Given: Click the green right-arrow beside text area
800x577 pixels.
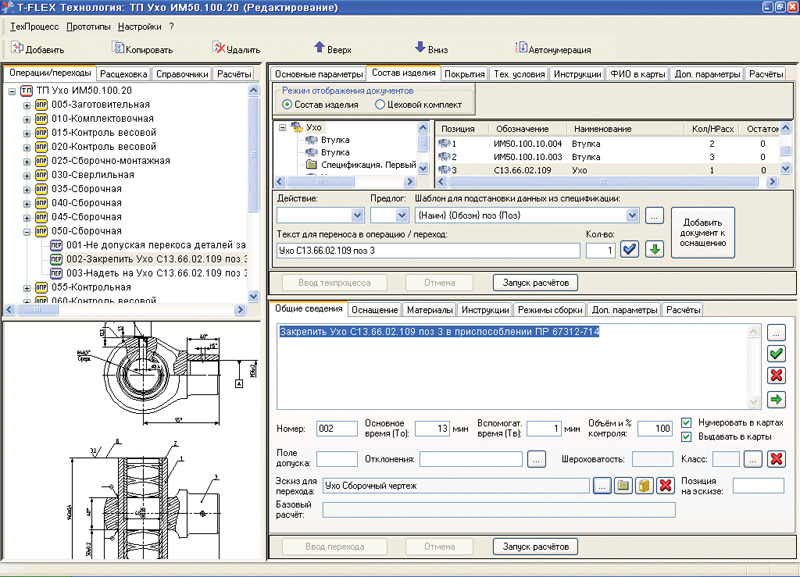Looking at the screenshot, I should click(776, 399).
